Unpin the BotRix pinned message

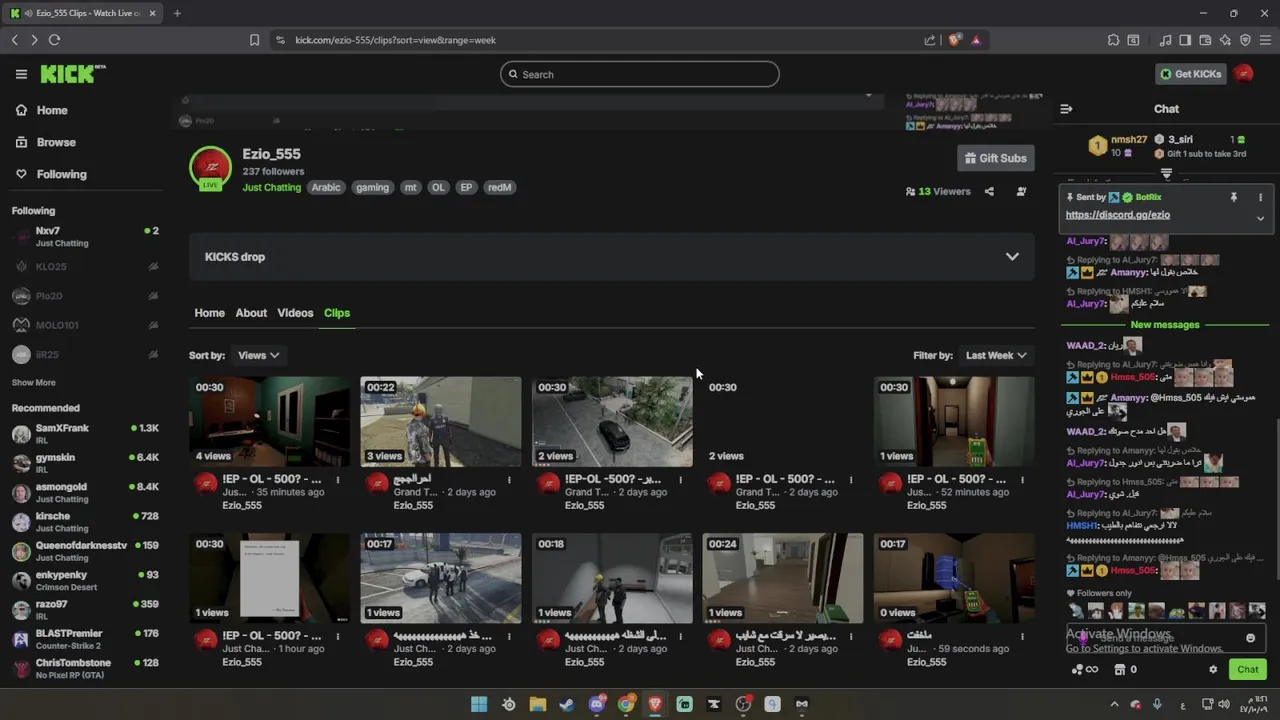[x=1233, y=198]
